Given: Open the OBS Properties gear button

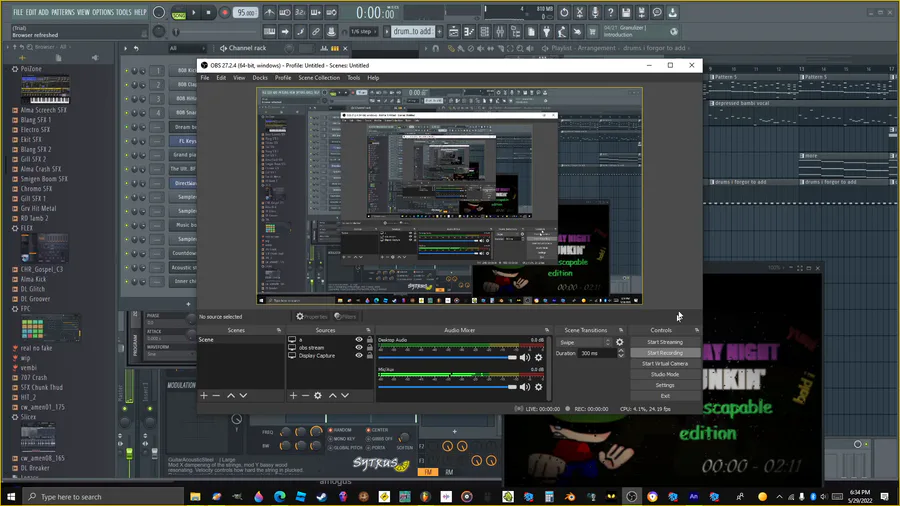Looking at the screenshot, I should click(312, 316).
